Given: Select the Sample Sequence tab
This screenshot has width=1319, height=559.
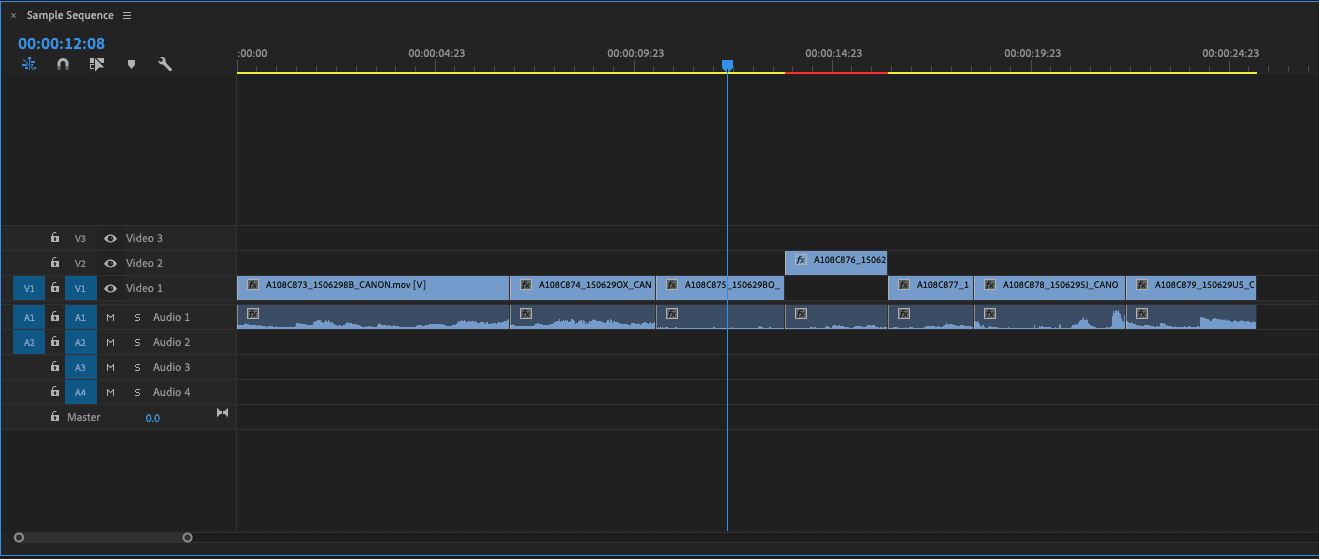Looking at the screenshot, I should pyautogui.click(x=70, y=16).
